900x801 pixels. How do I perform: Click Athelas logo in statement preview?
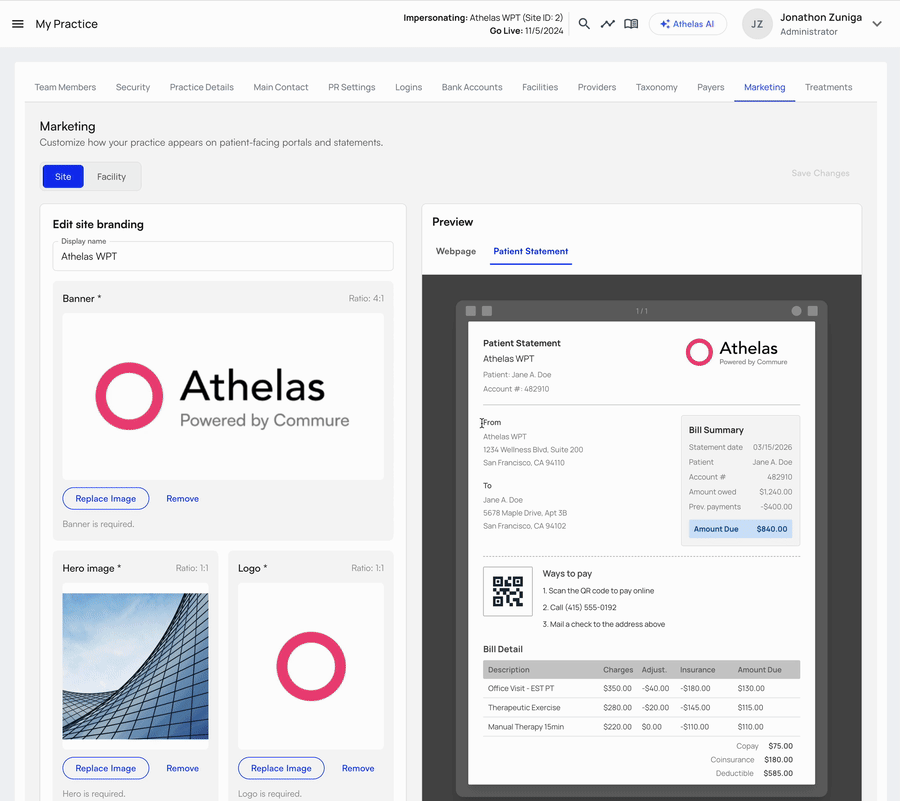point(737,352)
